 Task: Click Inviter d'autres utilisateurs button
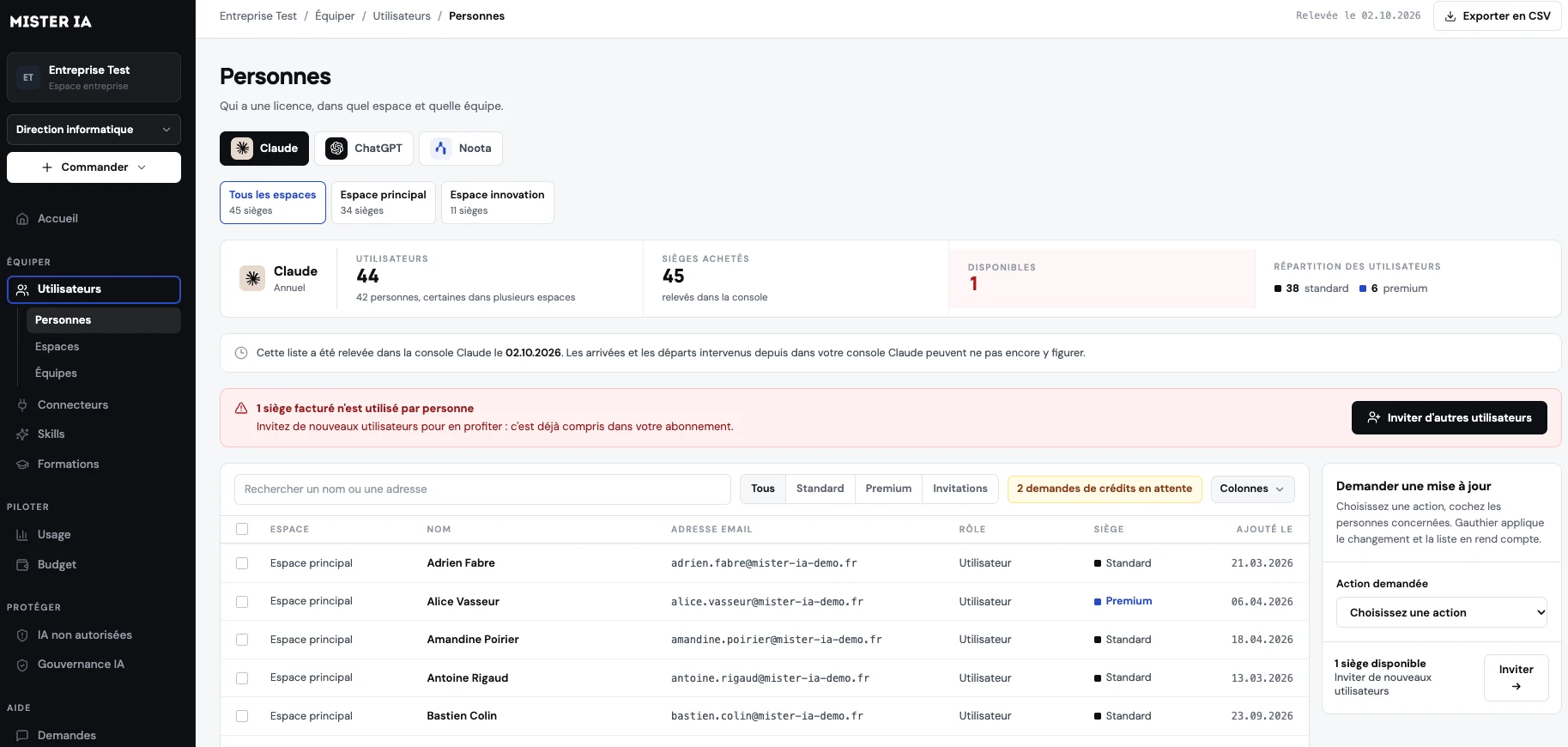(x=1450, y=417)
